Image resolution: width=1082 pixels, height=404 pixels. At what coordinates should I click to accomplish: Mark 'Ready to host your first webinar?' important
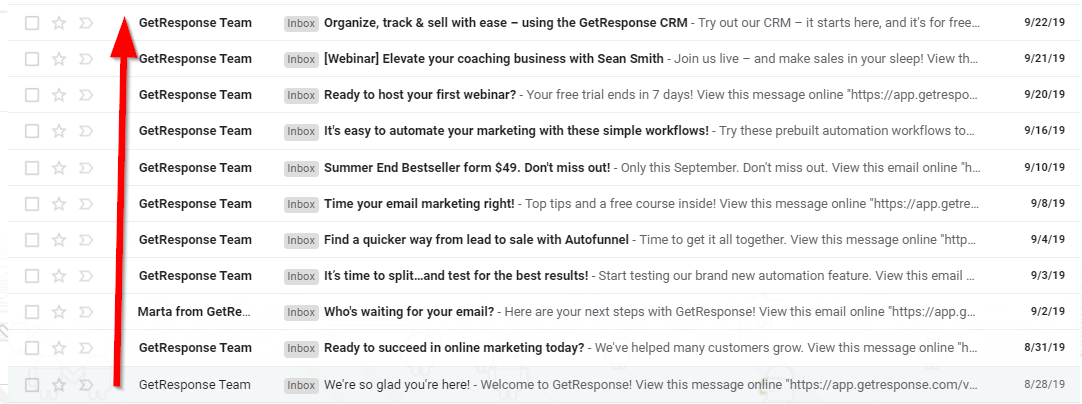point(85,95)
